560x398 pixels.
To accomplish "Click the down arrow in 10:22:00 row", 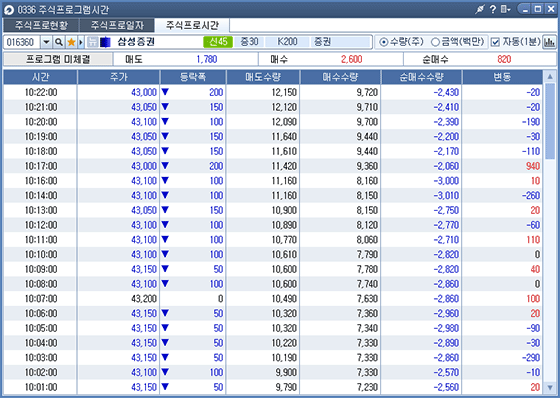I will coord(165,92).
